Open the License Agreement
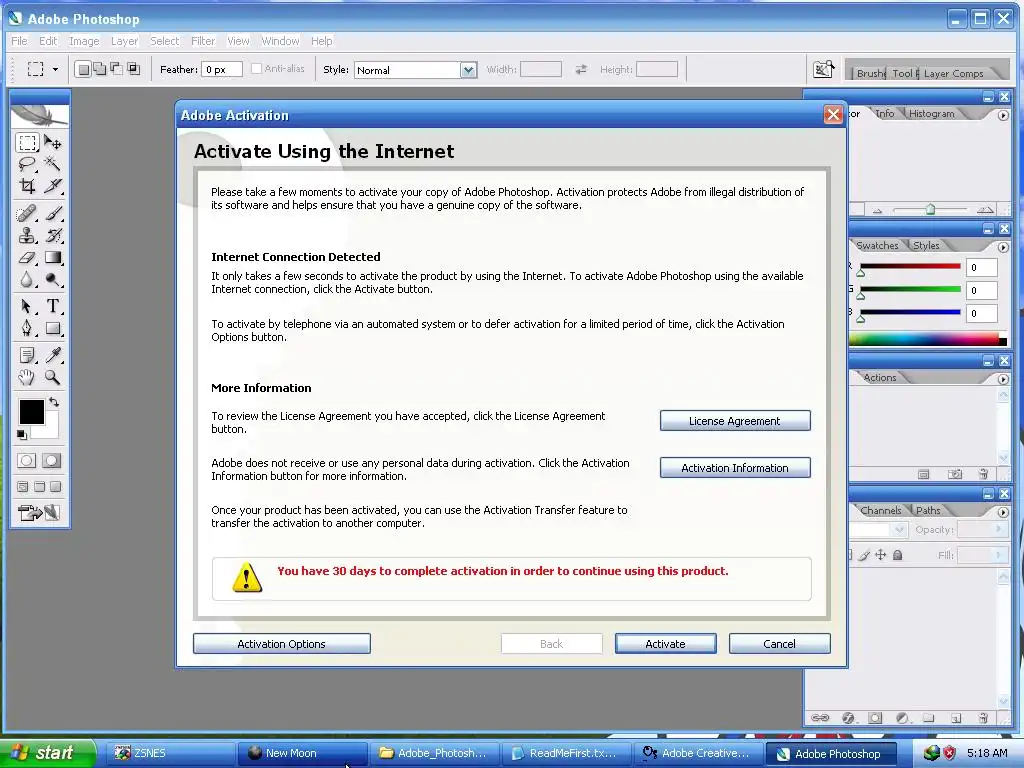This screenshot has height=768, width=1024. (x=735, y=421)
